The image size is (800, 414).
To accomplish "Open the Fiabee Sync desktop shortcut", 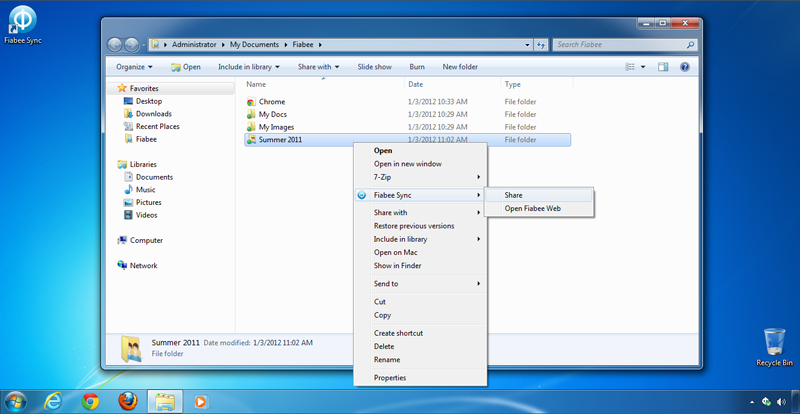I will [x=22, y=25].
